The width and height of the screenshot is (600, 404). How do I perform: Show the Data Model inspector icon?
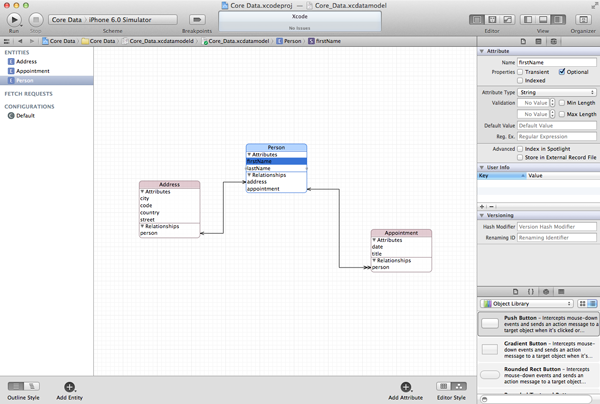(553, 41)
